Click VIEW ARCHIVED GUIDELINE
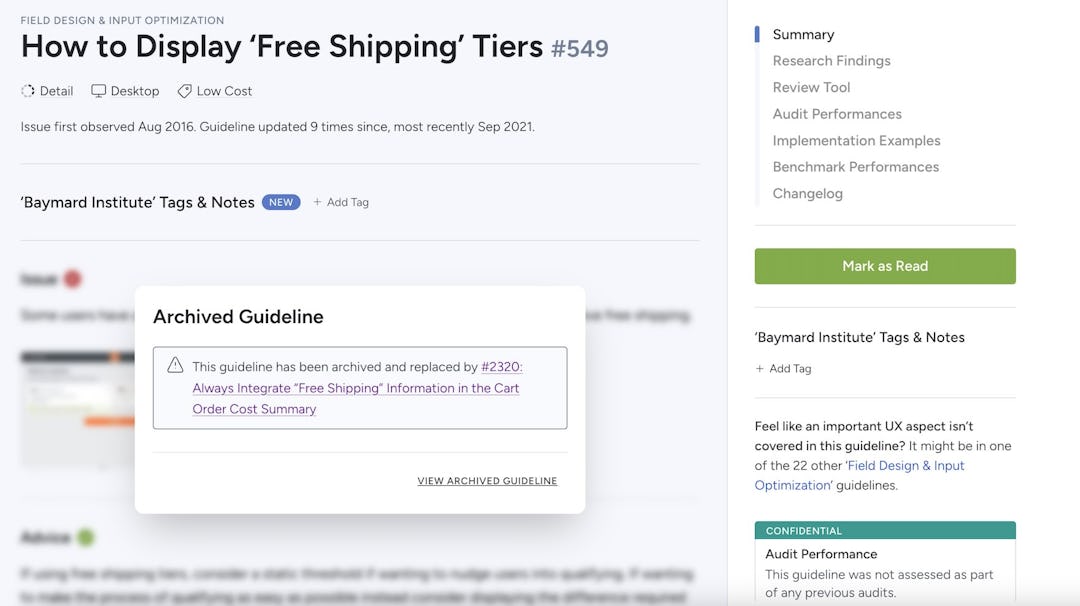Viewport: 1080px width, 606px height. [487, 480]
